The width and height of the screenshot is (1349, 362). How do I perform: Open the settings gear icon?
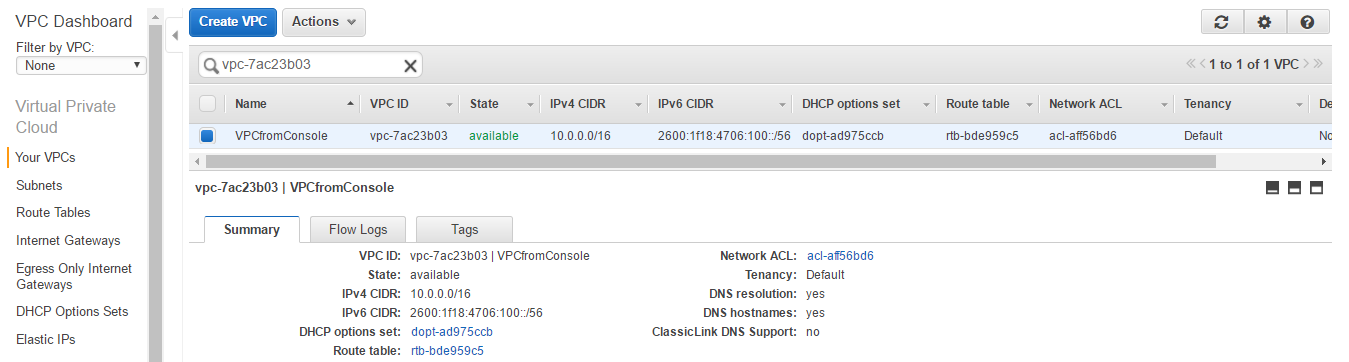pyautogui.click(x=1264, y=22)
